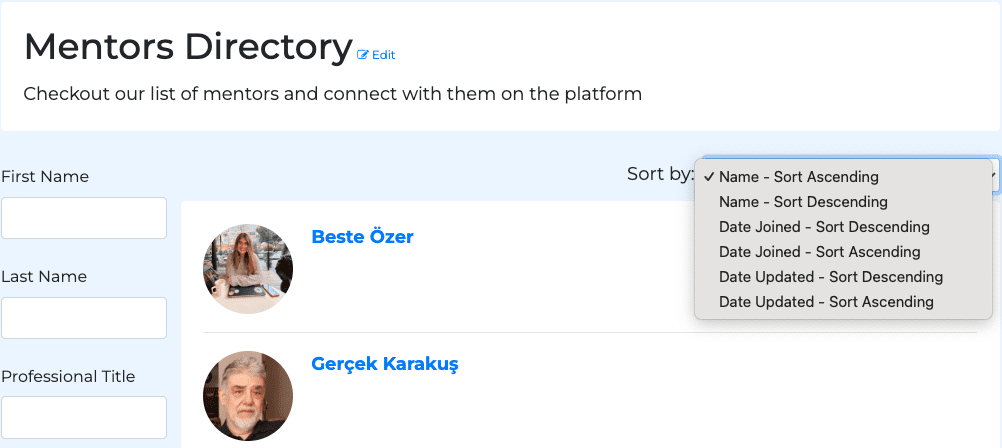Click the pencil icon beside Edit

tap(363, 55)
